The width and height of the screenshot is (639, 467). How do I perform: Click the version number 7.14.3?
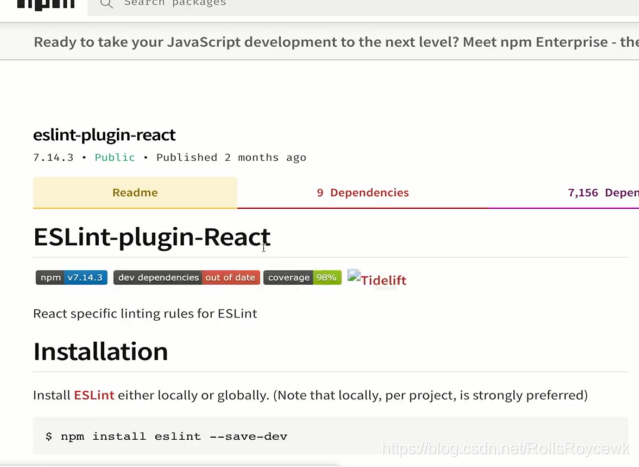tap(53, 157)
